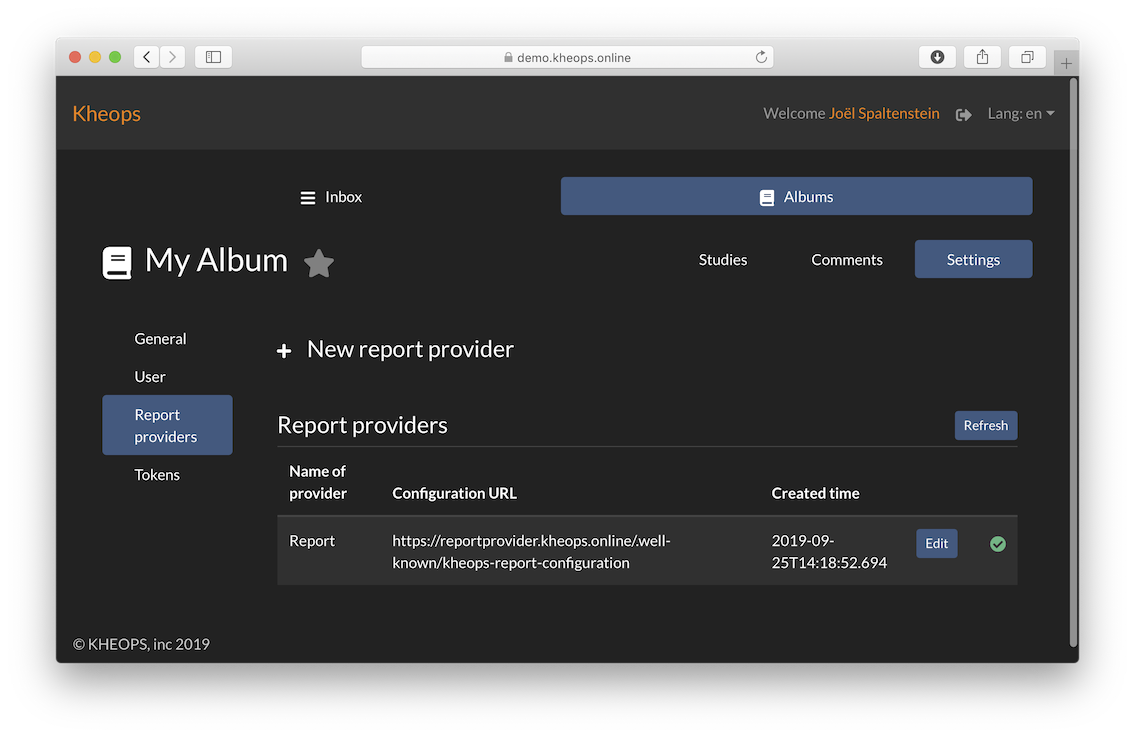Open a new tab with plus button
The height and width of the screenshot is (737, 1135).
(x=1066, y=64)
